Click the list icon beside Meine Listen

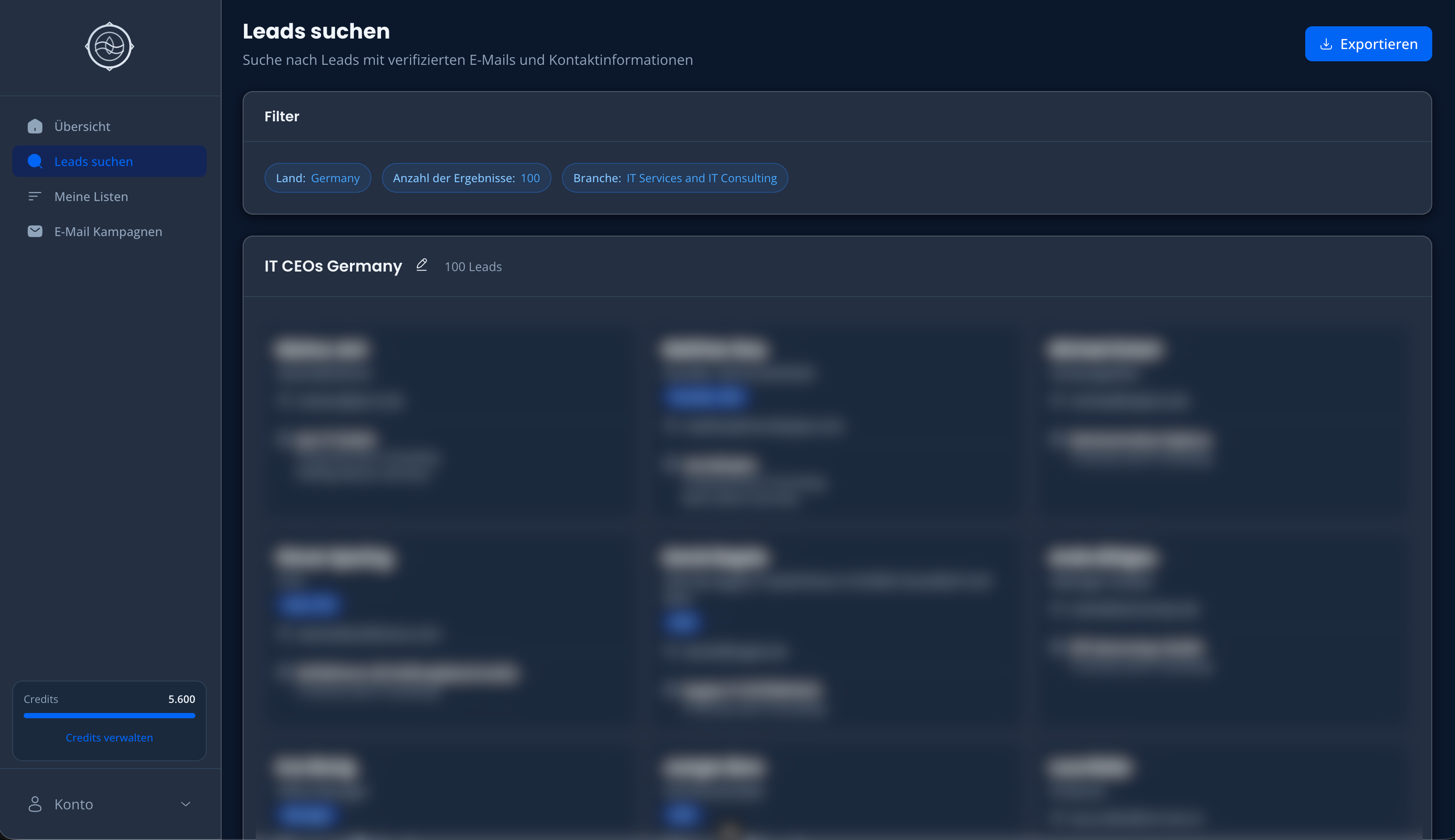click(x=35, y=197)
